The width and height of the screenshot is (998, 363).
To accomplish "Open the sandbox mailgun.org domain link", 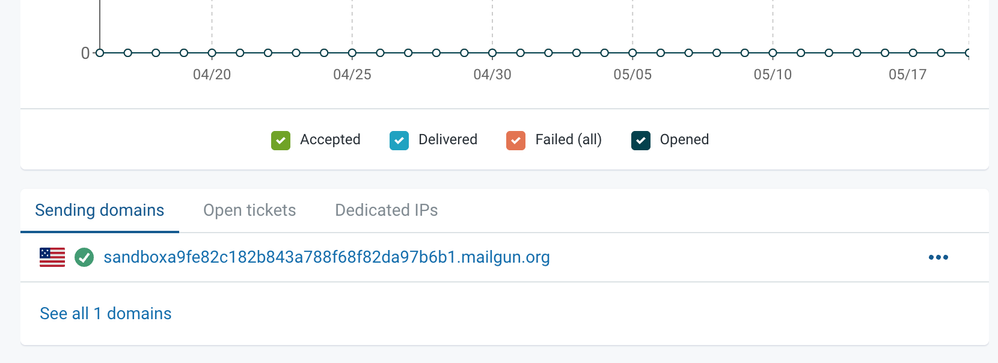I will 327,257.
